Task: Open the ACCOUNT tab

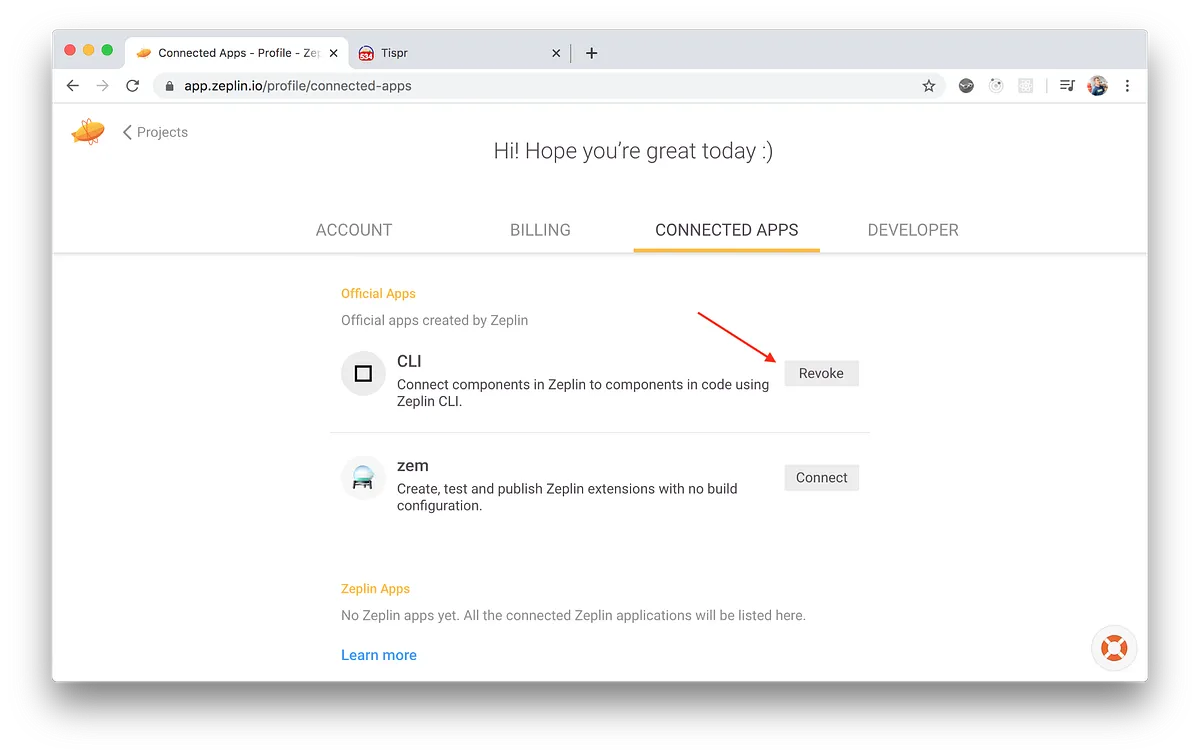Action: [x=354, y=230]
